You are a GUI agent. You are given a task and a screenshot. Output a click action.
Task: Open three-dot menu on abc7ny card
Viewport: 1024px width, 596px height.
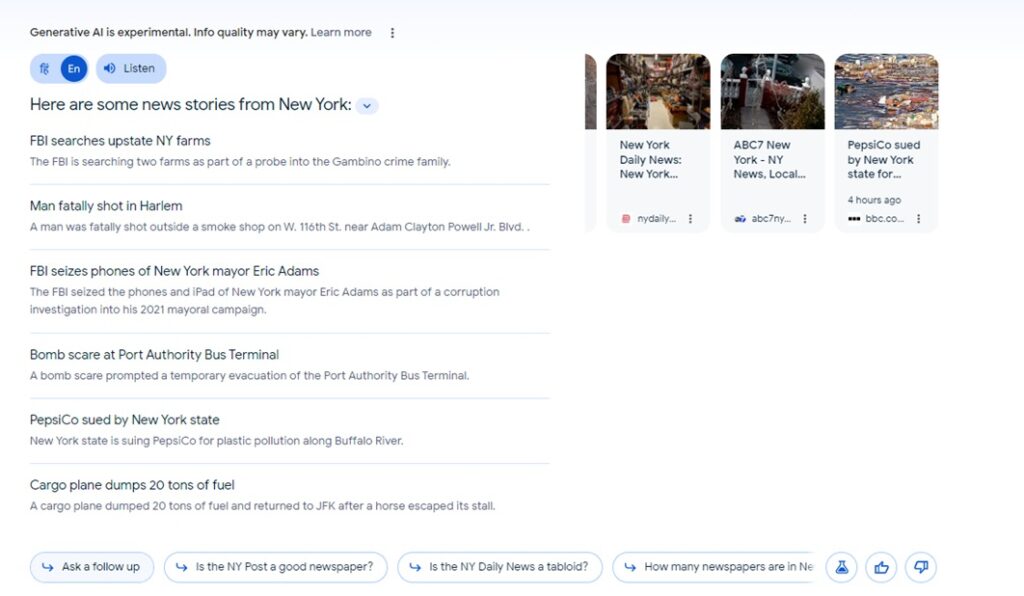[x=805, y=219]
